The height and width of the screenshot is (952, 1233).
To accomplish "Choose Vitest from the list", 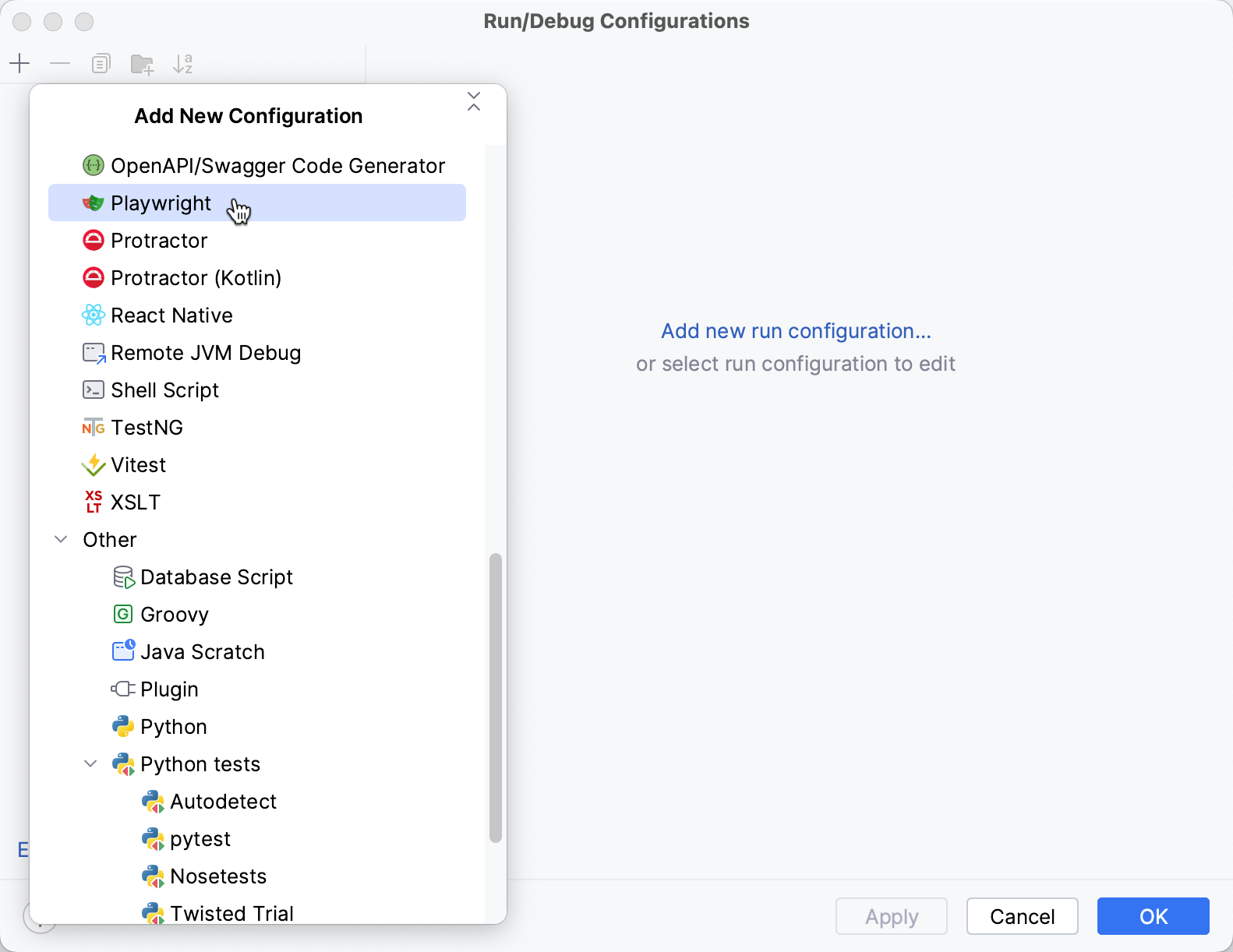I will [257, 464].
